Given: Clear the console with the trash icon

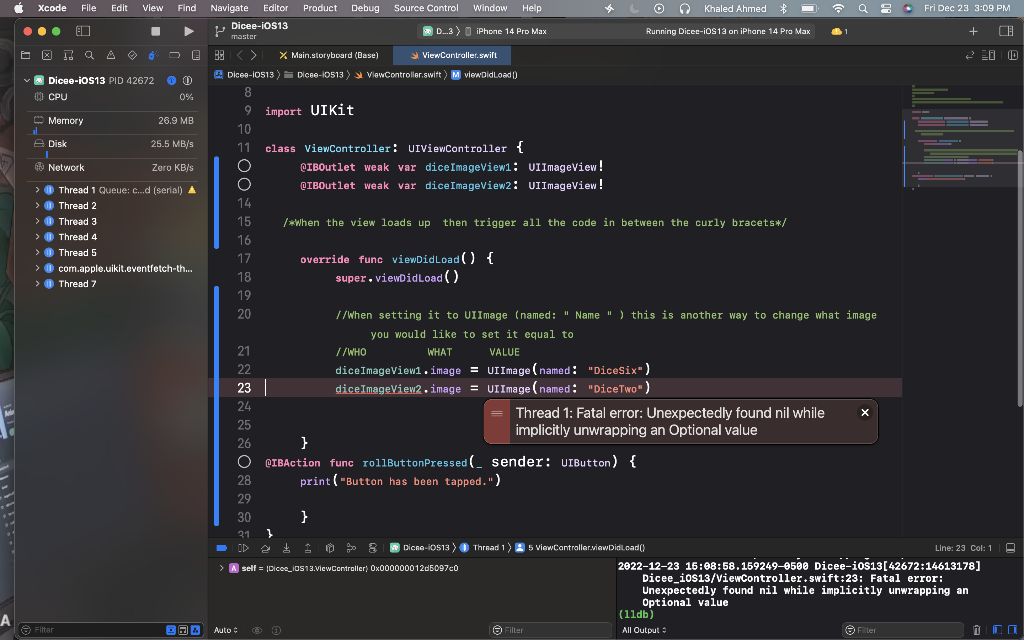Looking at the screenshot, I should (976, 630).
